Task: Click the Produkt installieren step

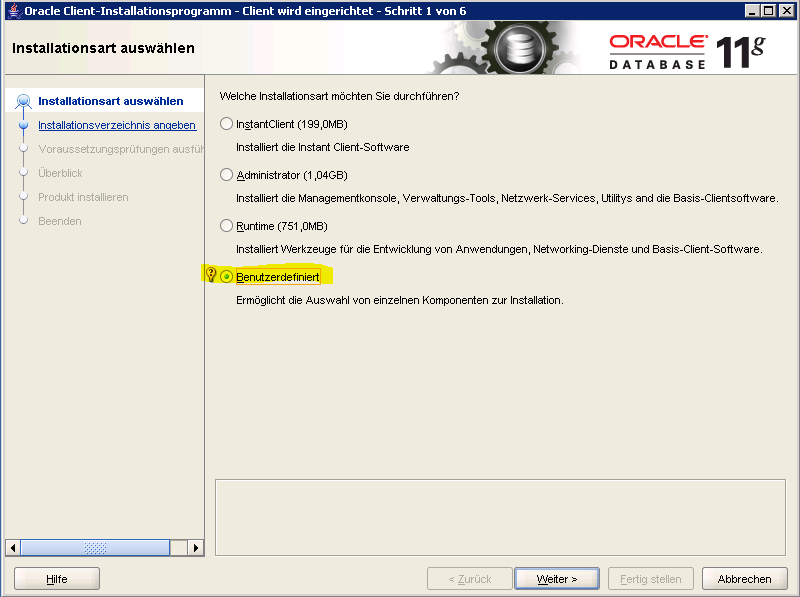Action: click(x=83, y=197)
